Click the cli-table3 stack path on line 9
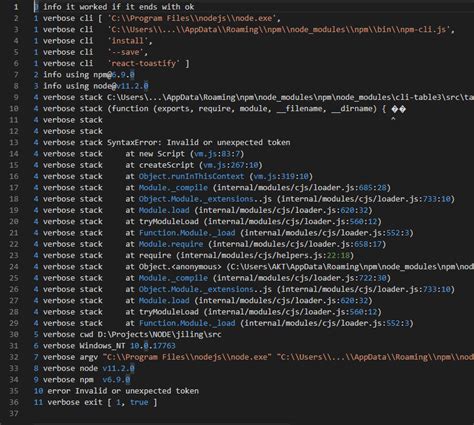The height and width of the screenshot is (425, 474). coord(290,97)
